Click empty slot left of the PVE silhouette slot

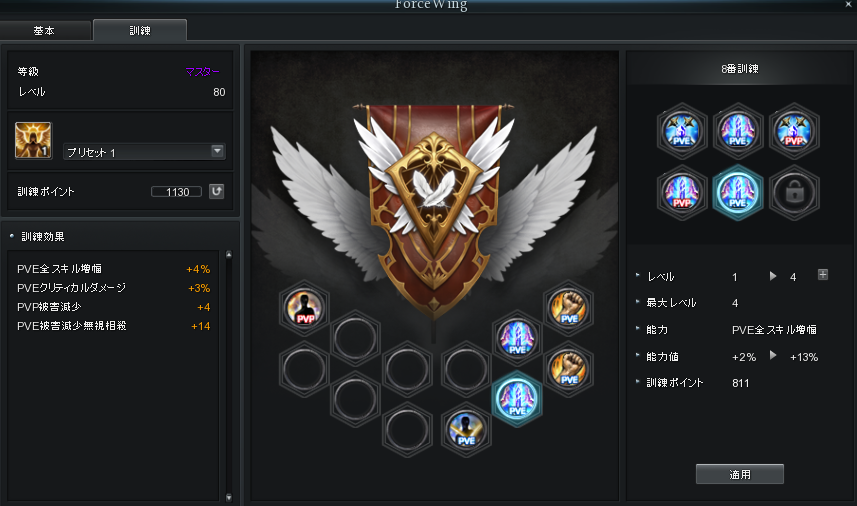click(x=407, y=430)
